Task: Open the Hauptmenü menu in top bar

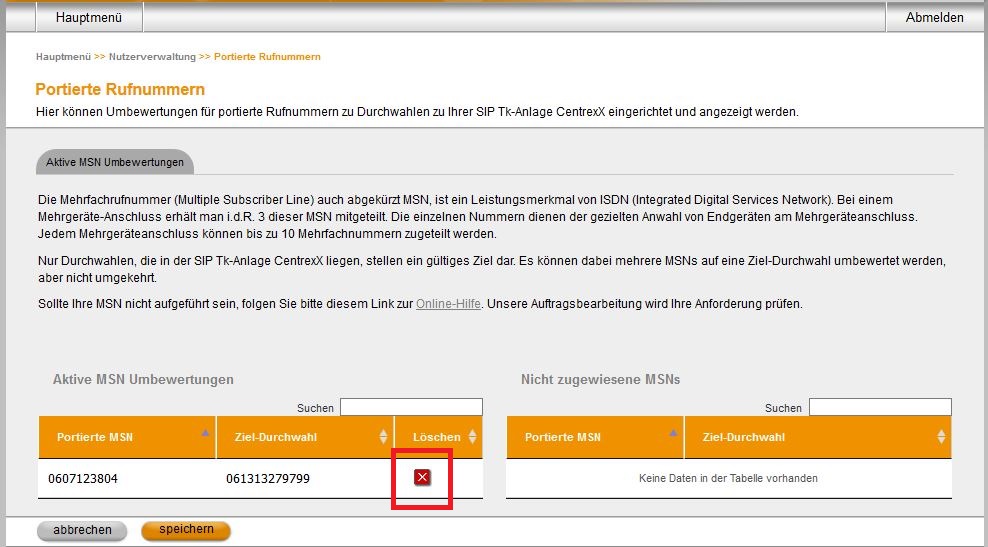Action: 89,17
